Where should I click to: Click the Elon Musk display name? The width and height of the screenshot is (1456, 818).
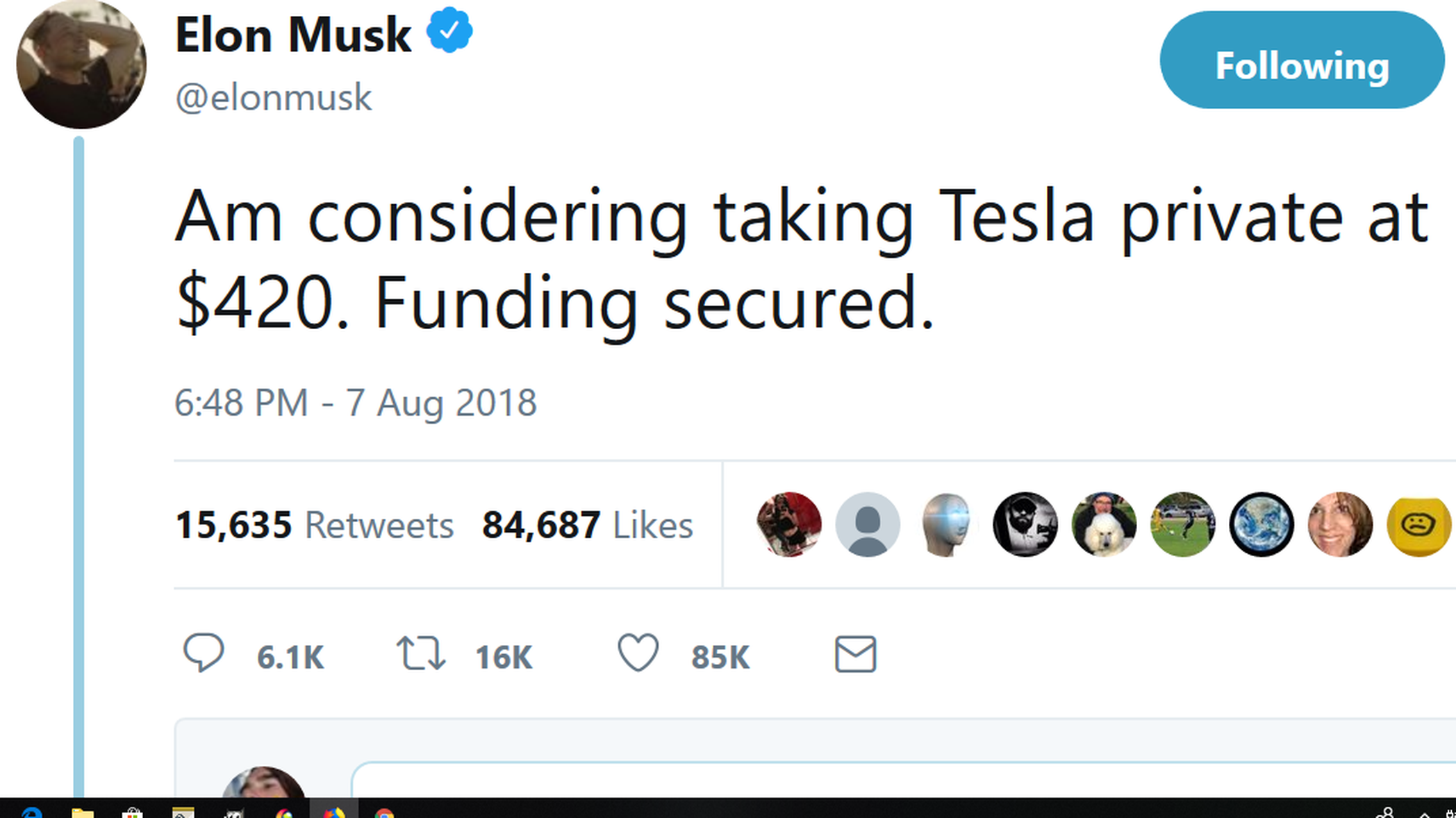coord(292,35)
